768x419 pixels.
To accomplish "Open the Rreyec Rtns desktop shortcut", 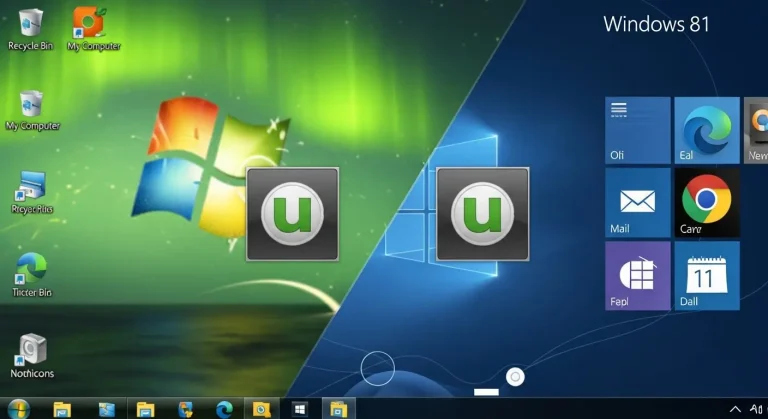I will tap(32, 193).
